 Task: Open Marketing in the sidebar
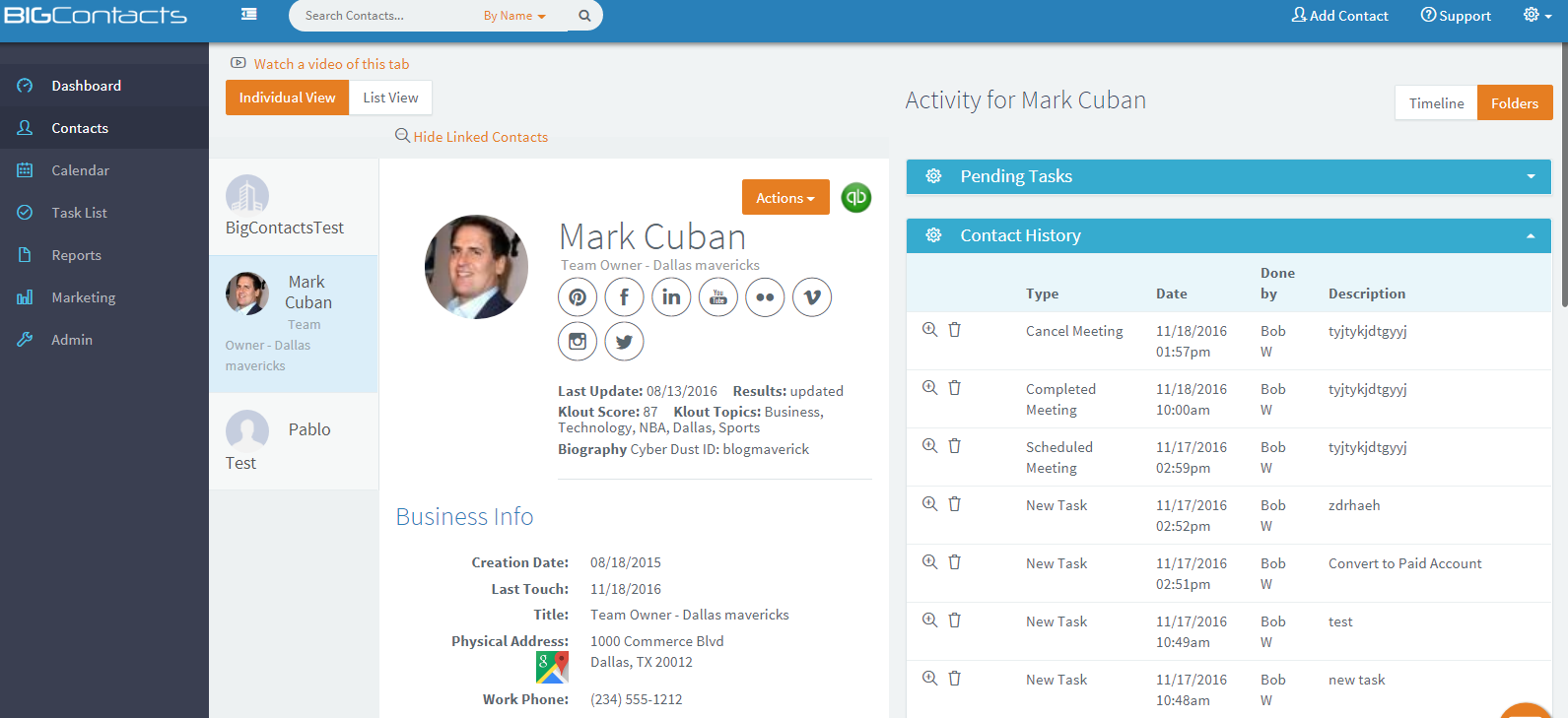point(104,297)
